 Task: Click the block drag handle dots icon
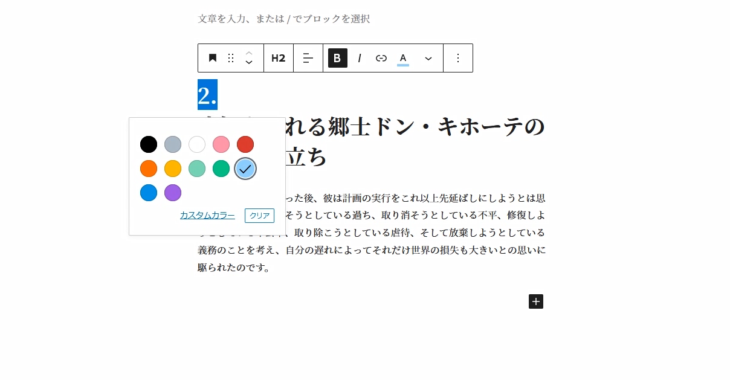(x=230, y=58)
